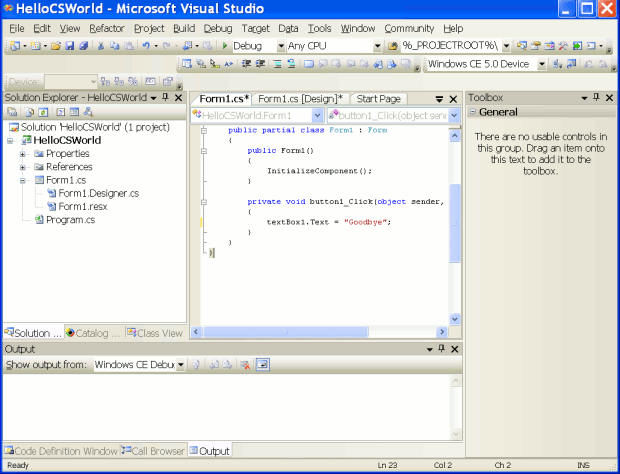Open the Windows CE 5.0 Device dropdown
620x474 pixels.
tap(542, 64)
